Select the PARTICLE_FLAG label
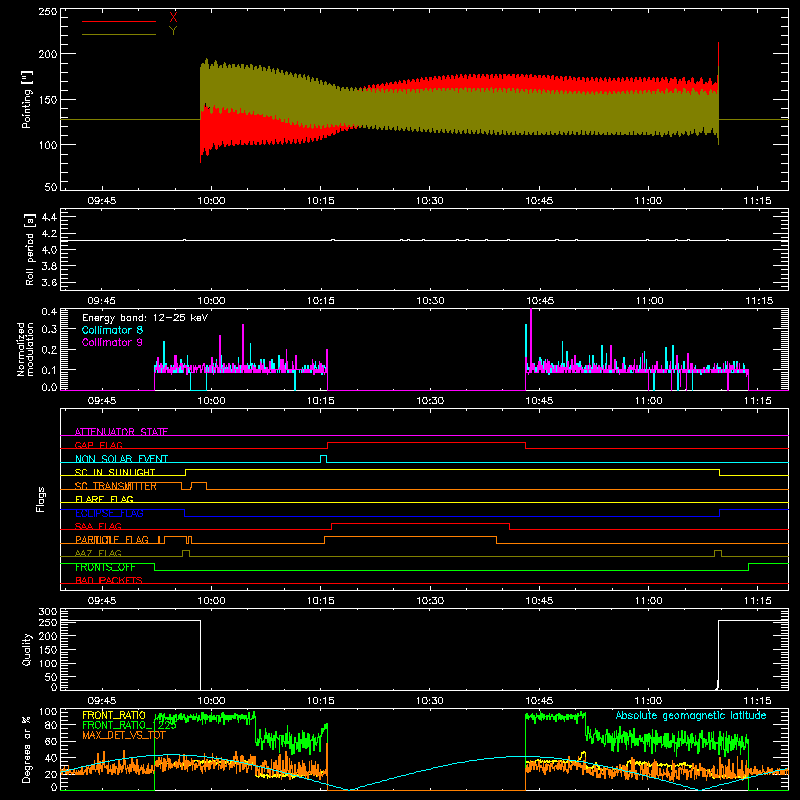This screenshot has width=800, height=800. tap(112, 540)
